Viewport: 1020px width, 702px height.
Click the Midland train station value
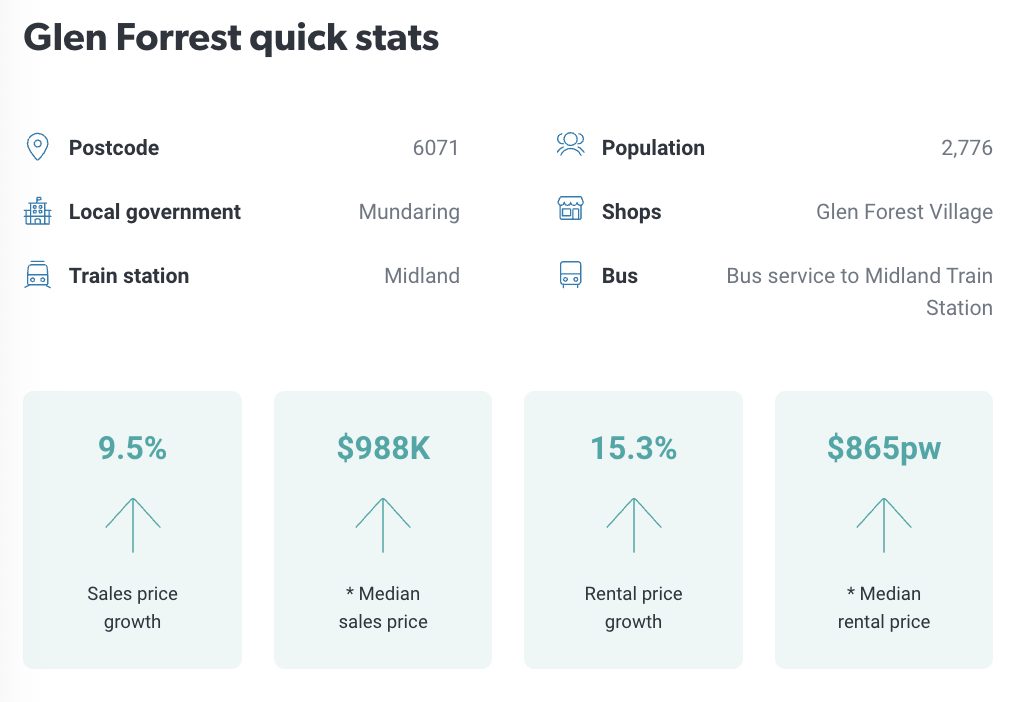pyautogui.click(x=422, y=276)
